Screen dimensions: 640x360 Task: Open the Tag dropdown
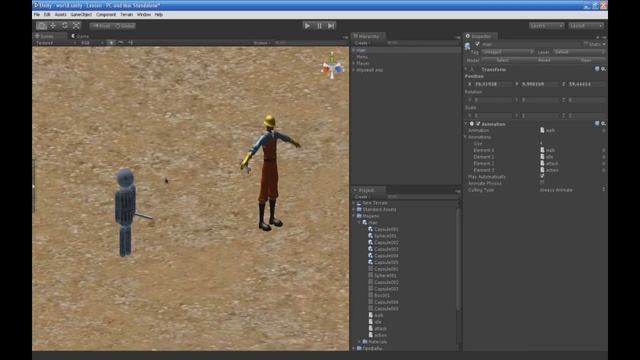507,52
